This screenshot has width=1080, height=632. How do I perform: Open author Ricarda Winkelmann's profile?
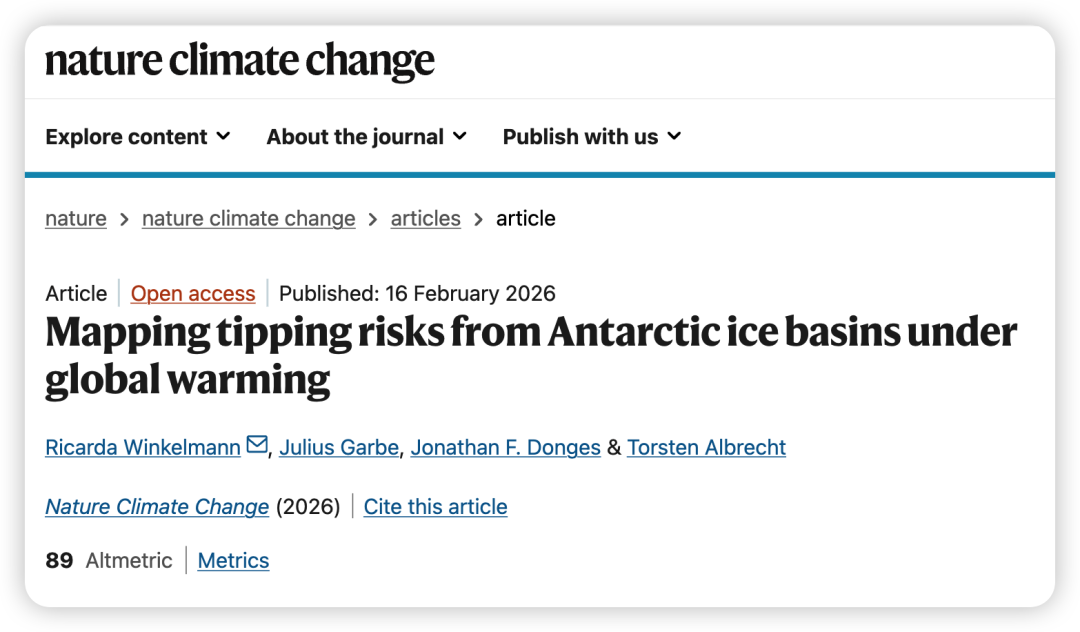(143, 447)
